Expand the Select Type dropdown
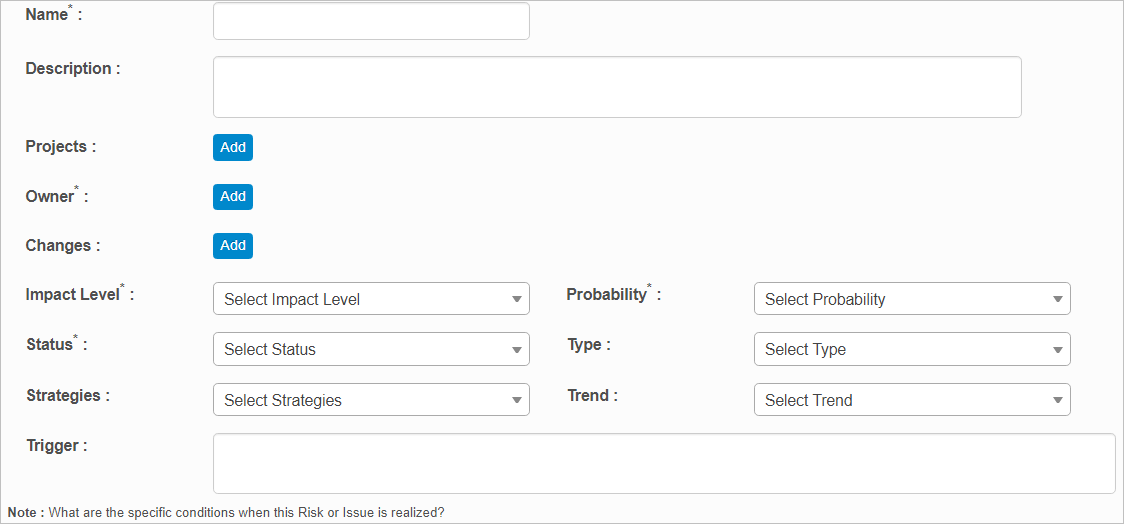The height and width of the screenshot is (524, 1124). point(912,349)
